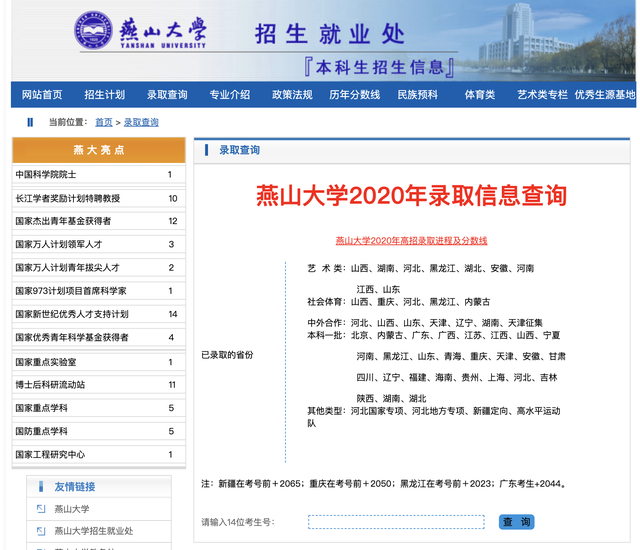
Task: Click the 博士后科研流动站 row
Action: point(99,385)
